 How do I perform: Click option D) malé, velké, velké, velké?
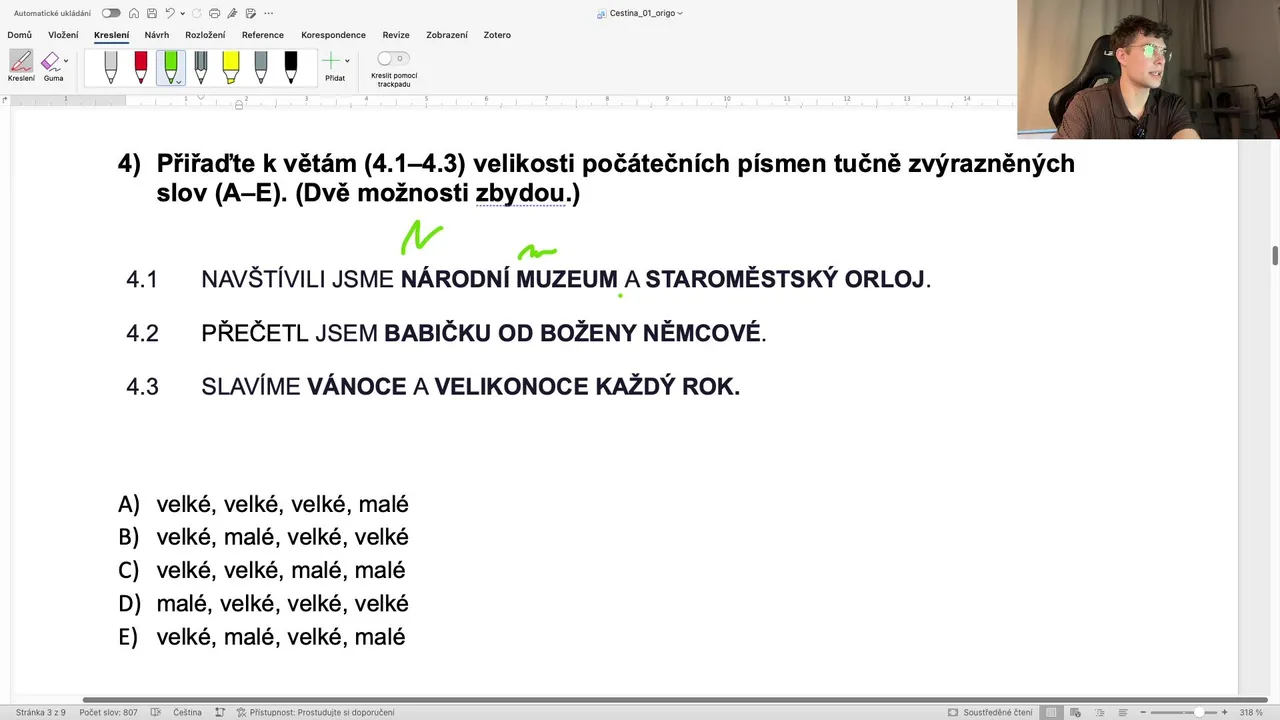263,604
